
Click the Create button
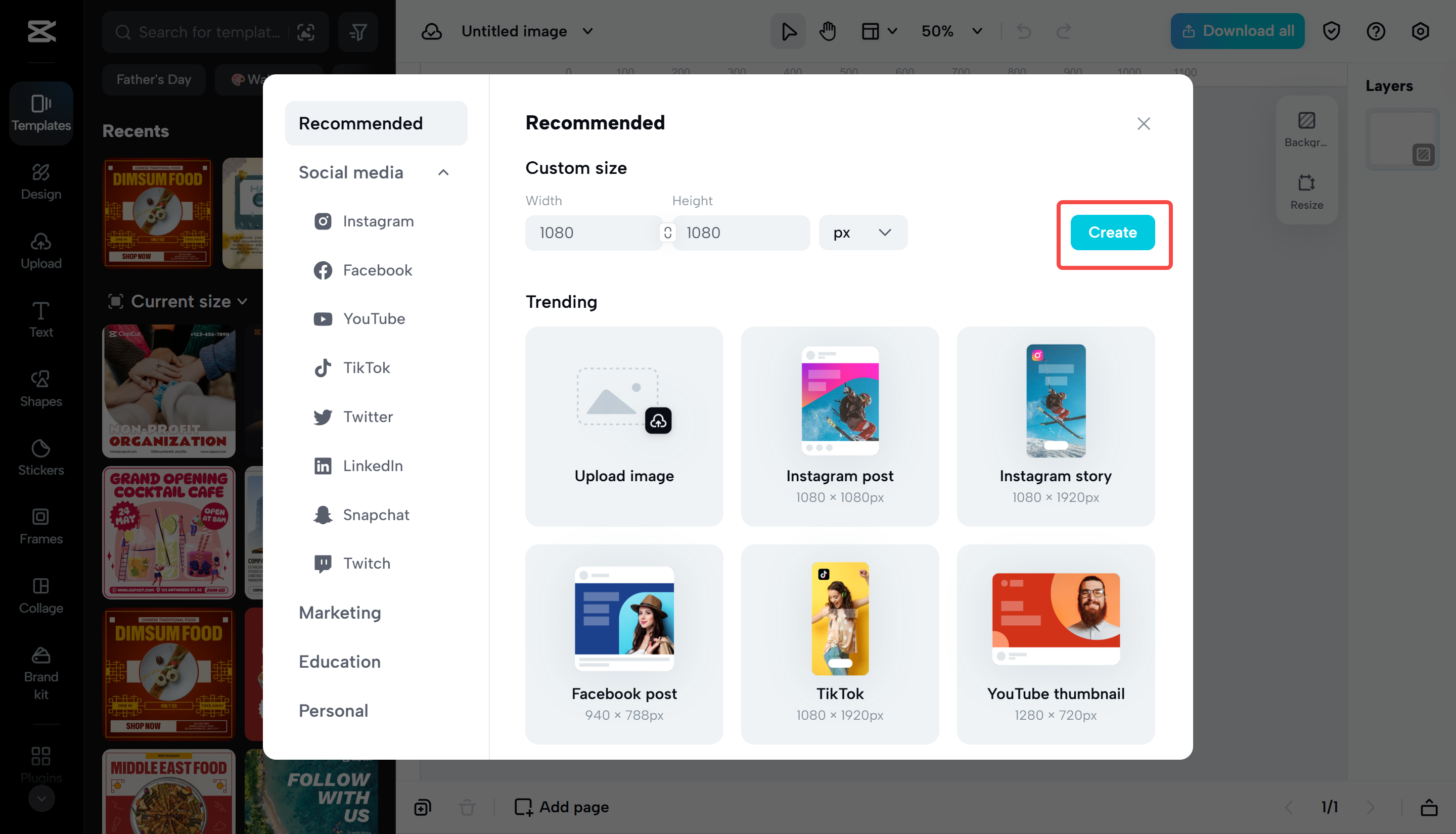(x=1112, y=233)
